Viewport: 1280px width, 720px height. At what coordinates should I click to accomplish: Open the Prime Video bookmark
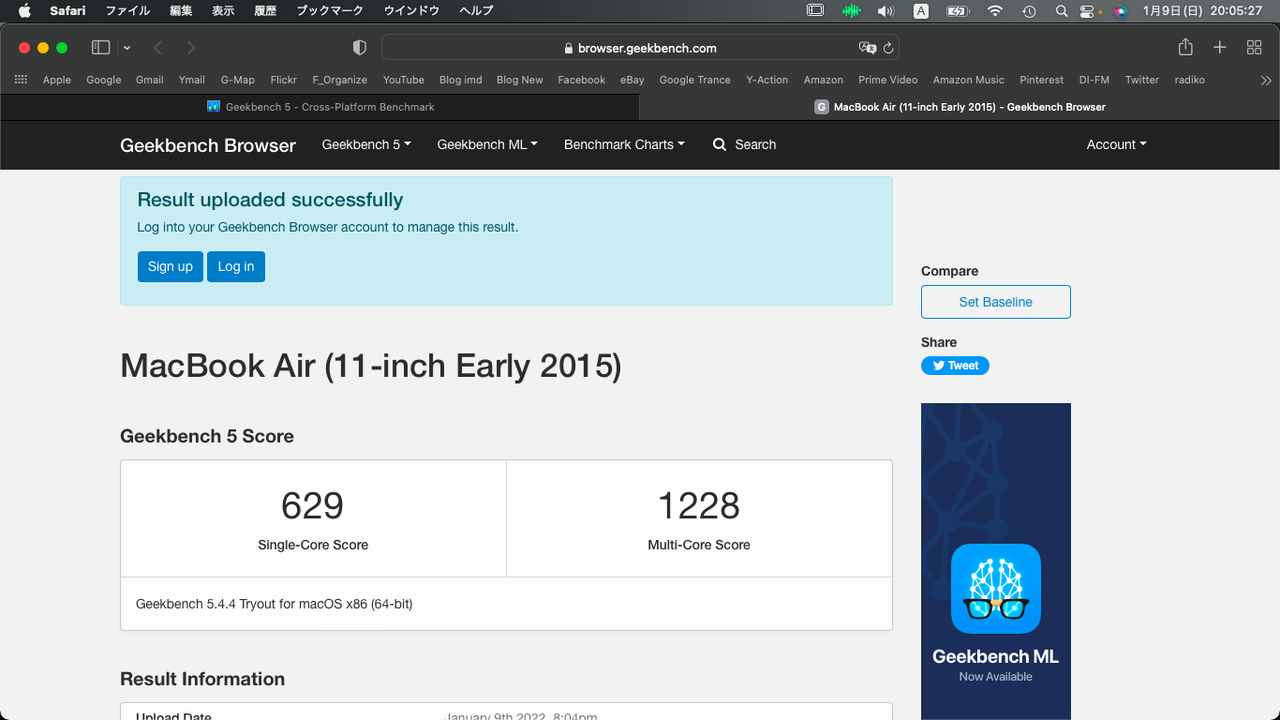tap(888, 80)
